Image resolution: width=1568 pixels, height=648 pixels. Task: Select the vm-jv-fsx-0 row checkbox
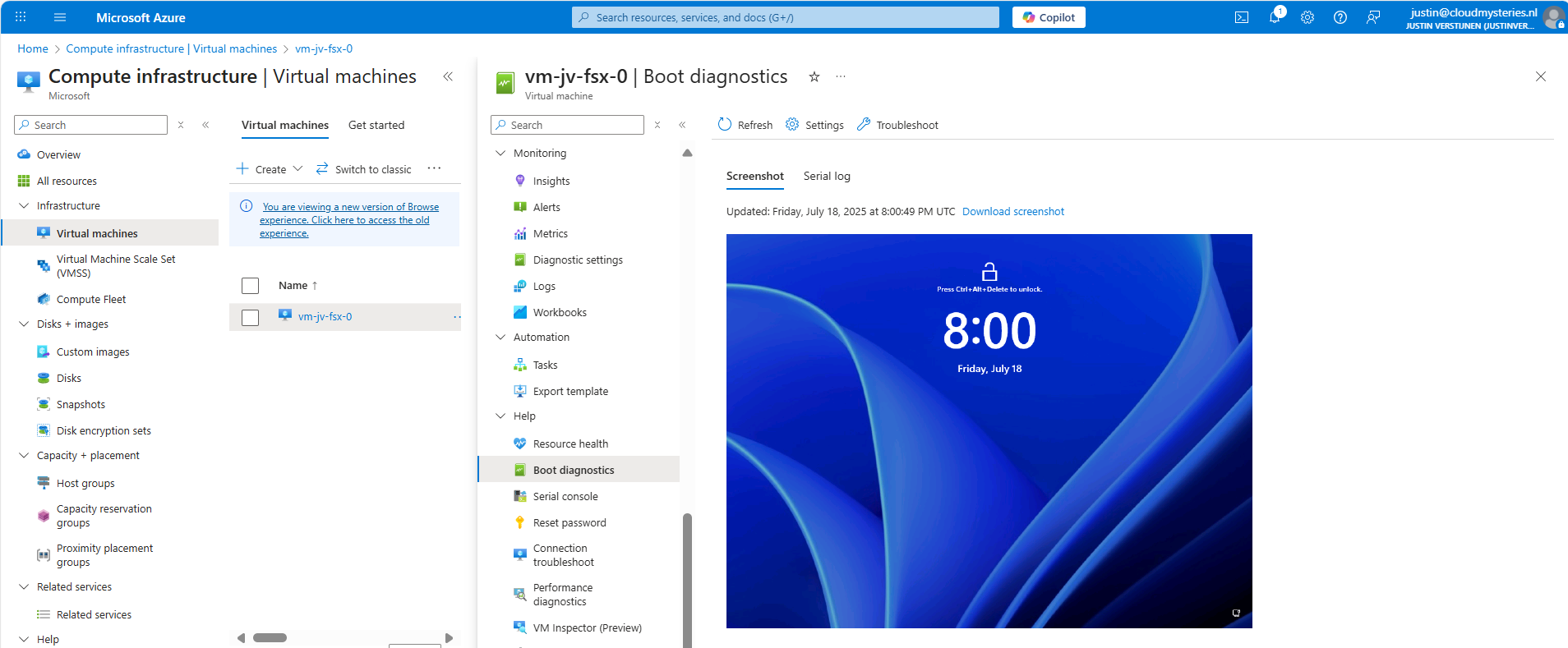(251, 317)
